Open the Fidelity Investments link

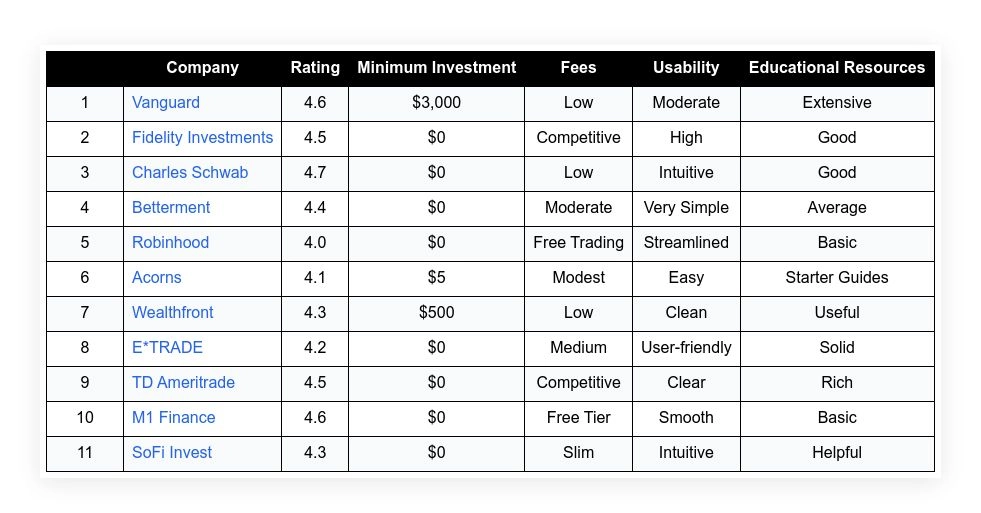coord(202,138)
